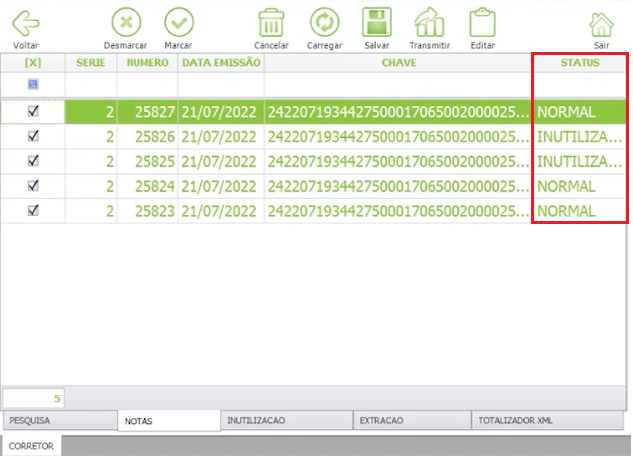This screenshot has width=633, height=457.
Task: Click the date cell of nota 25823
Action: coord(221,211)
